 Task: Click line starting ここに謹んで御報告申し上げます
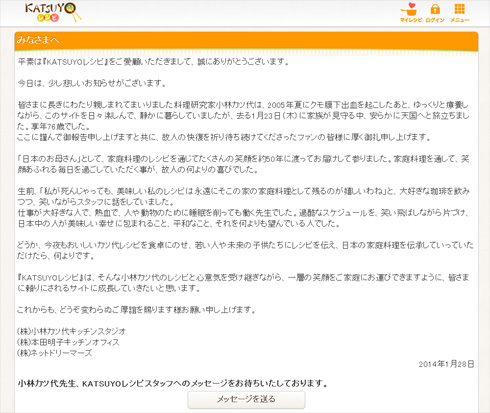click(x=224, y=137)
